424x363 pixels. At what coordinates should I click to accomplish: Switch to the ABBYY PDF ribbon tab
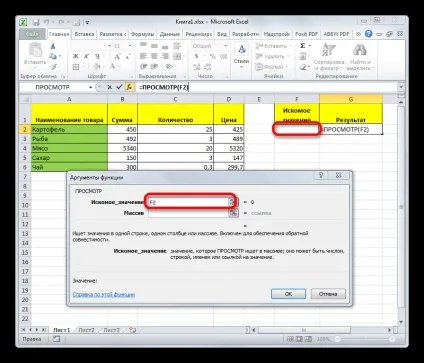tap(336, 34)
